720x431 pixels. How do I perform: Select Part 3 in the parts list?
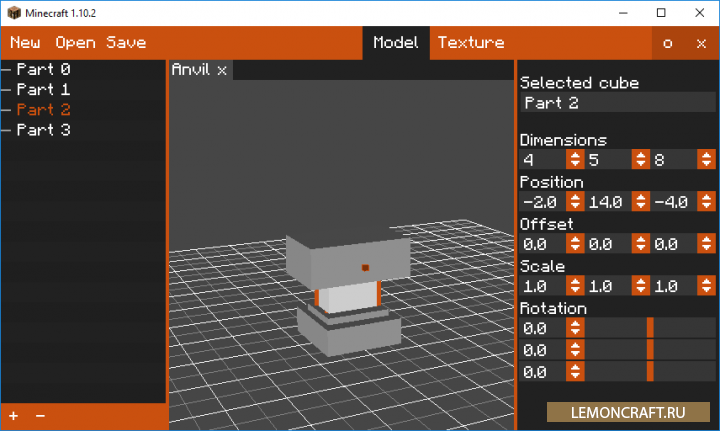[x=43, y=130]
